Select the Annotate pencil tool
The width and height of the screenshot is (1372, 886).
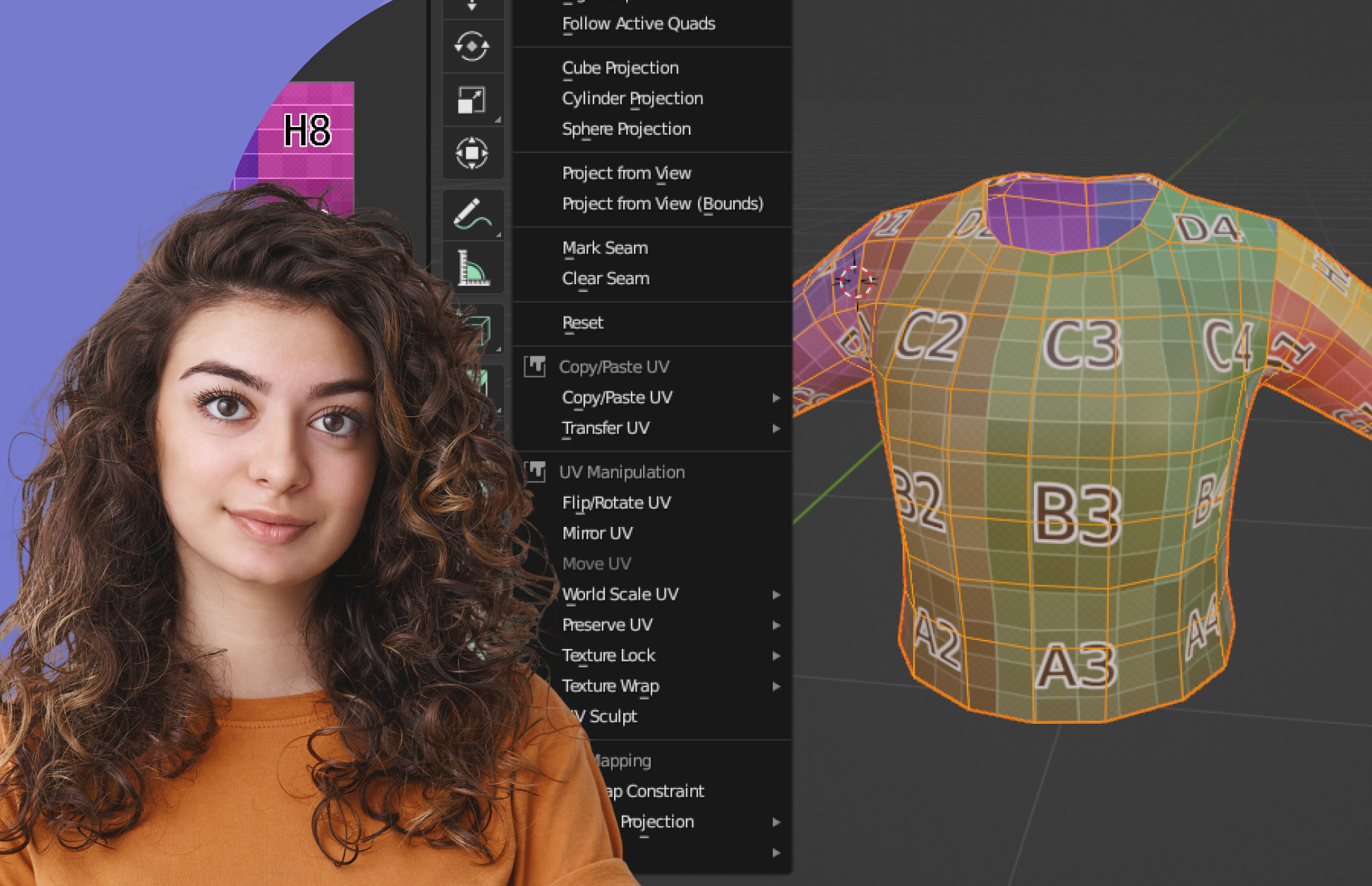(471, 214)
